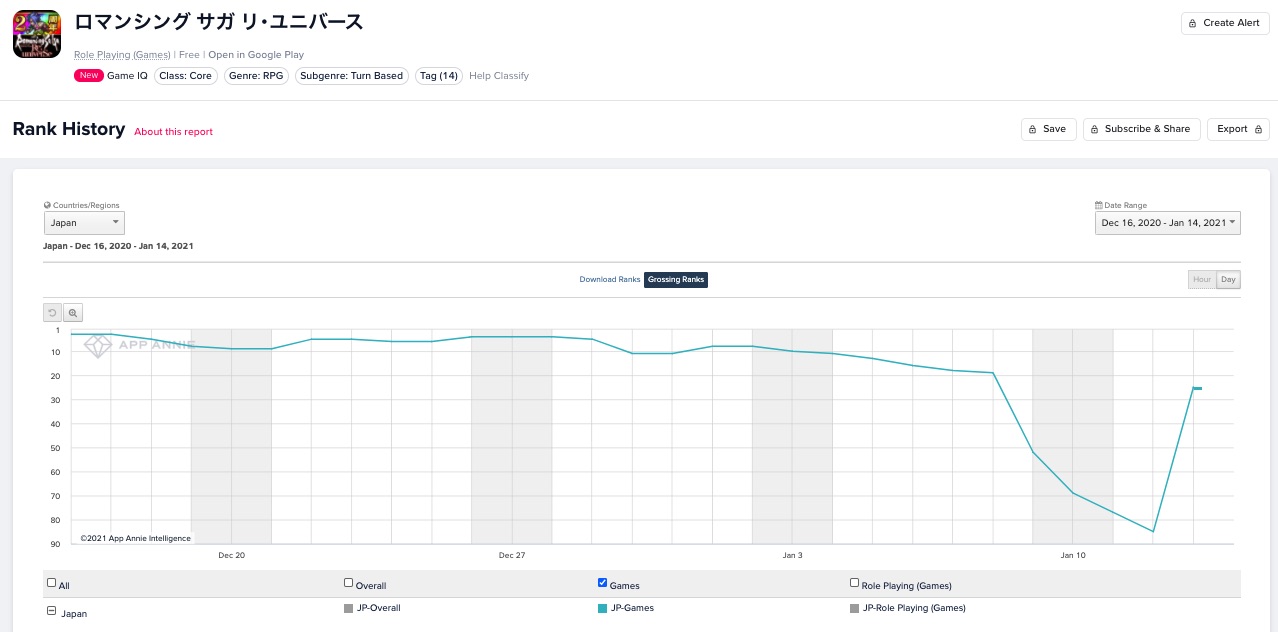Click the Genre: RPG tag

(257, 76)
